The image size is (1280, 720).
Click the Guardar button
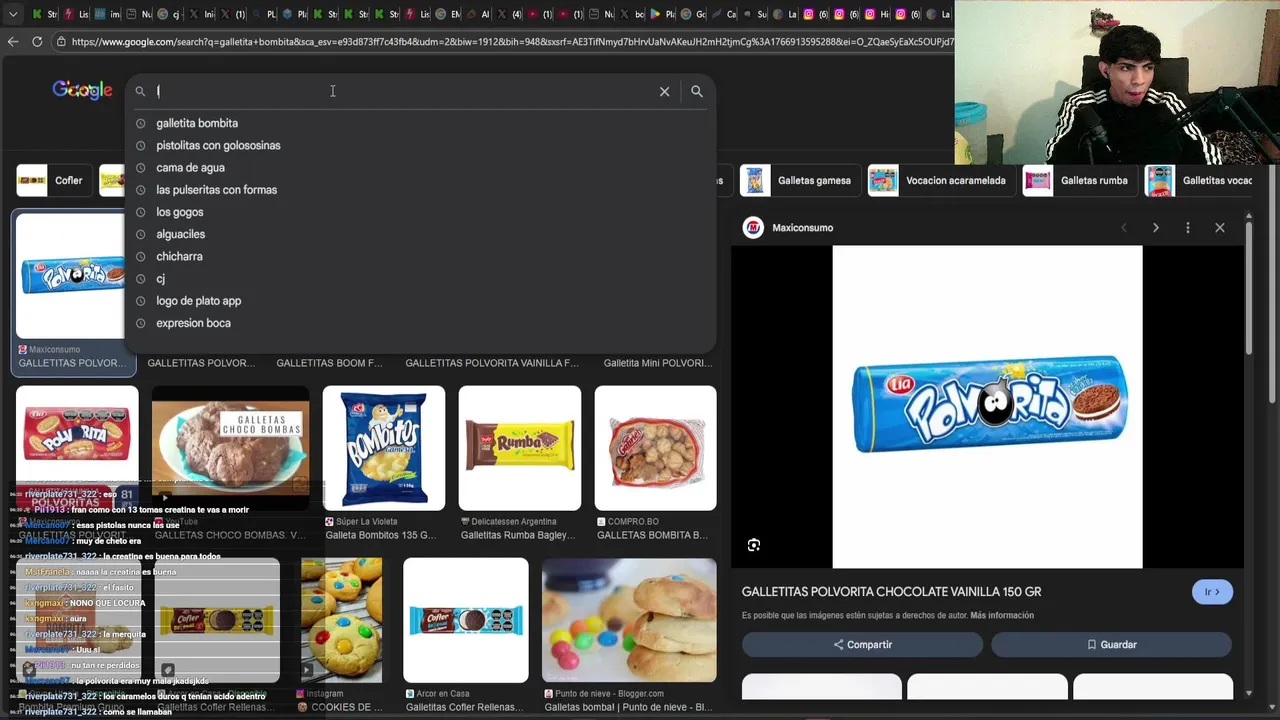[1111, 645]
